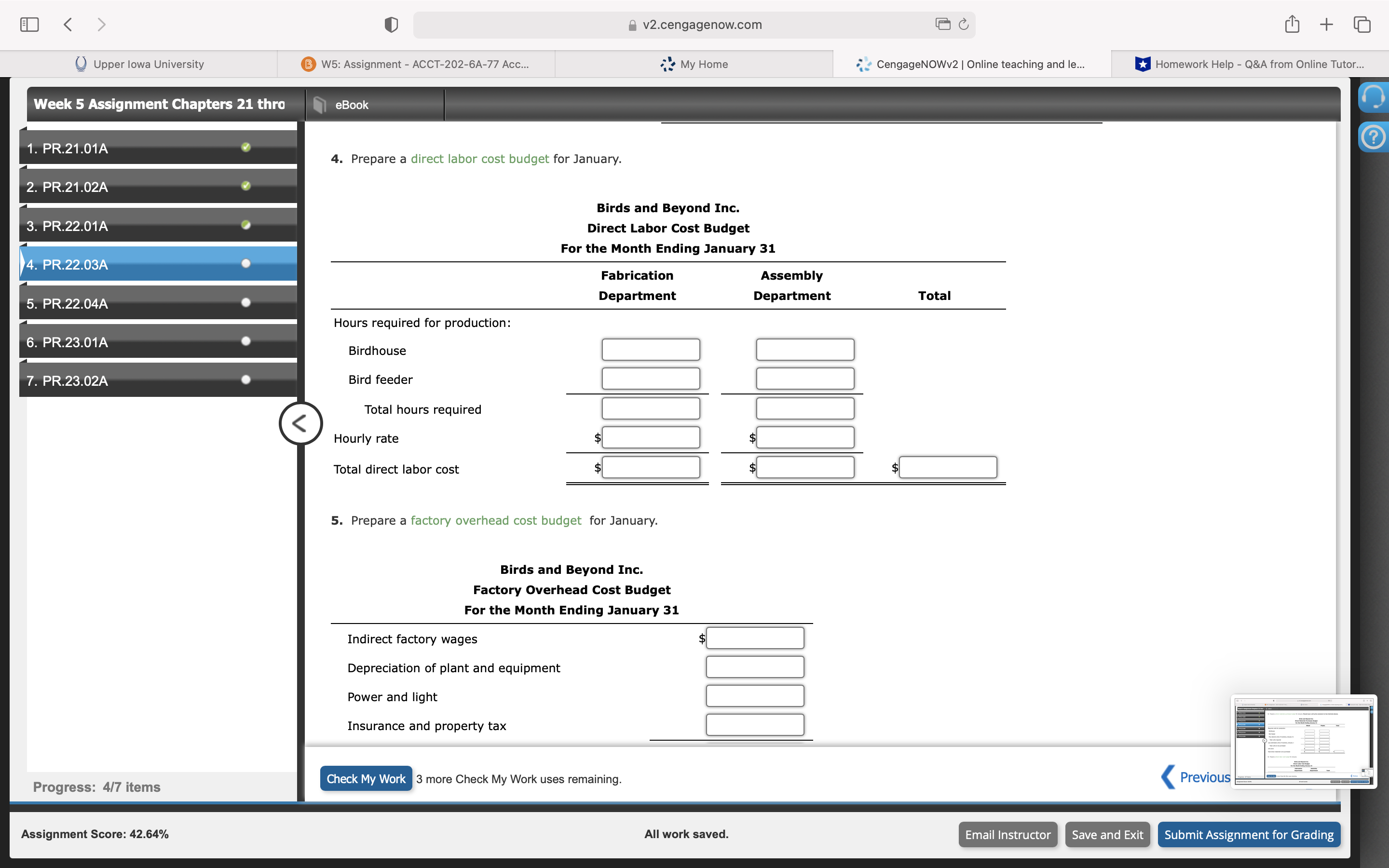Click Check My Work
Image resolution: width=1389 pixels, height=868 pixels.
[366, 778]
